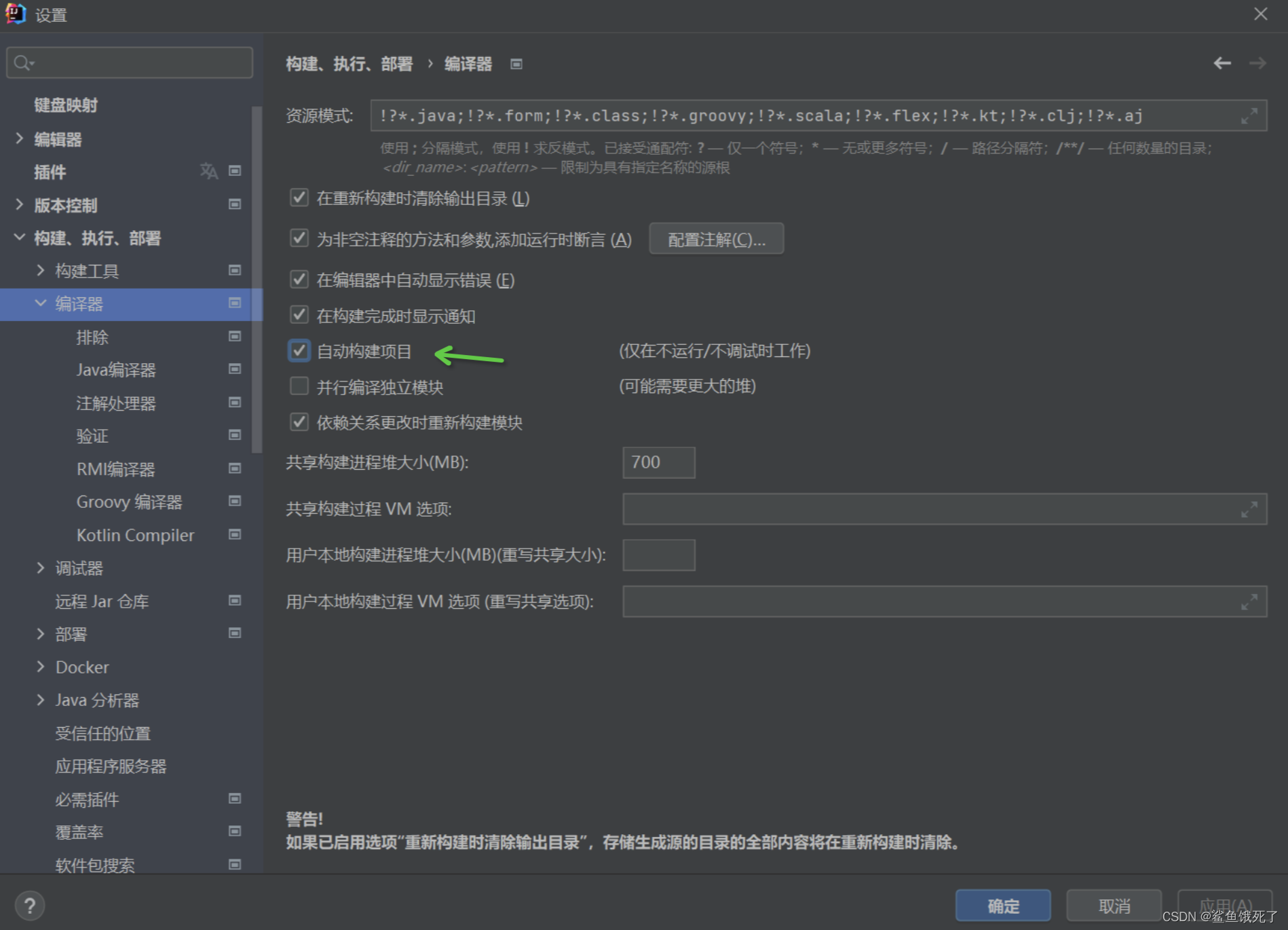
Task: Click the project-level icon beside RMI编译器
Action: point(235,468)
